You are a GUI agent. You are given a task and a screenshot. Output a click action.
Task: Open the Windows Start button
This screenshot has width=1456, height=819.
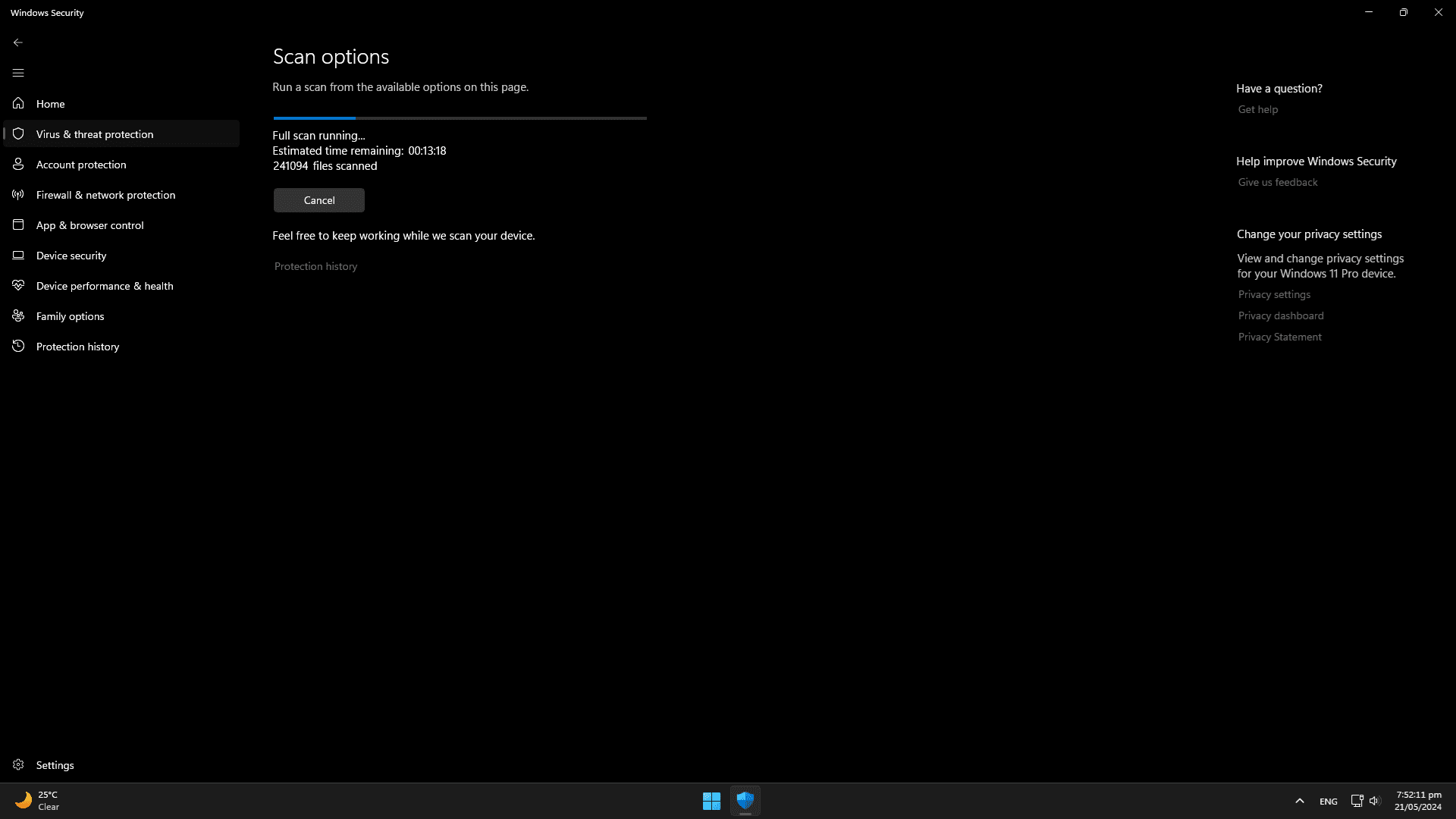point(711,801)
